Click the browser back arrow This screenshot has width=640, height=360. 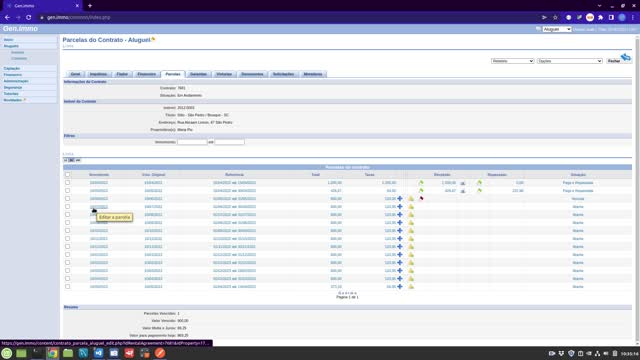(x=7, y=18)
